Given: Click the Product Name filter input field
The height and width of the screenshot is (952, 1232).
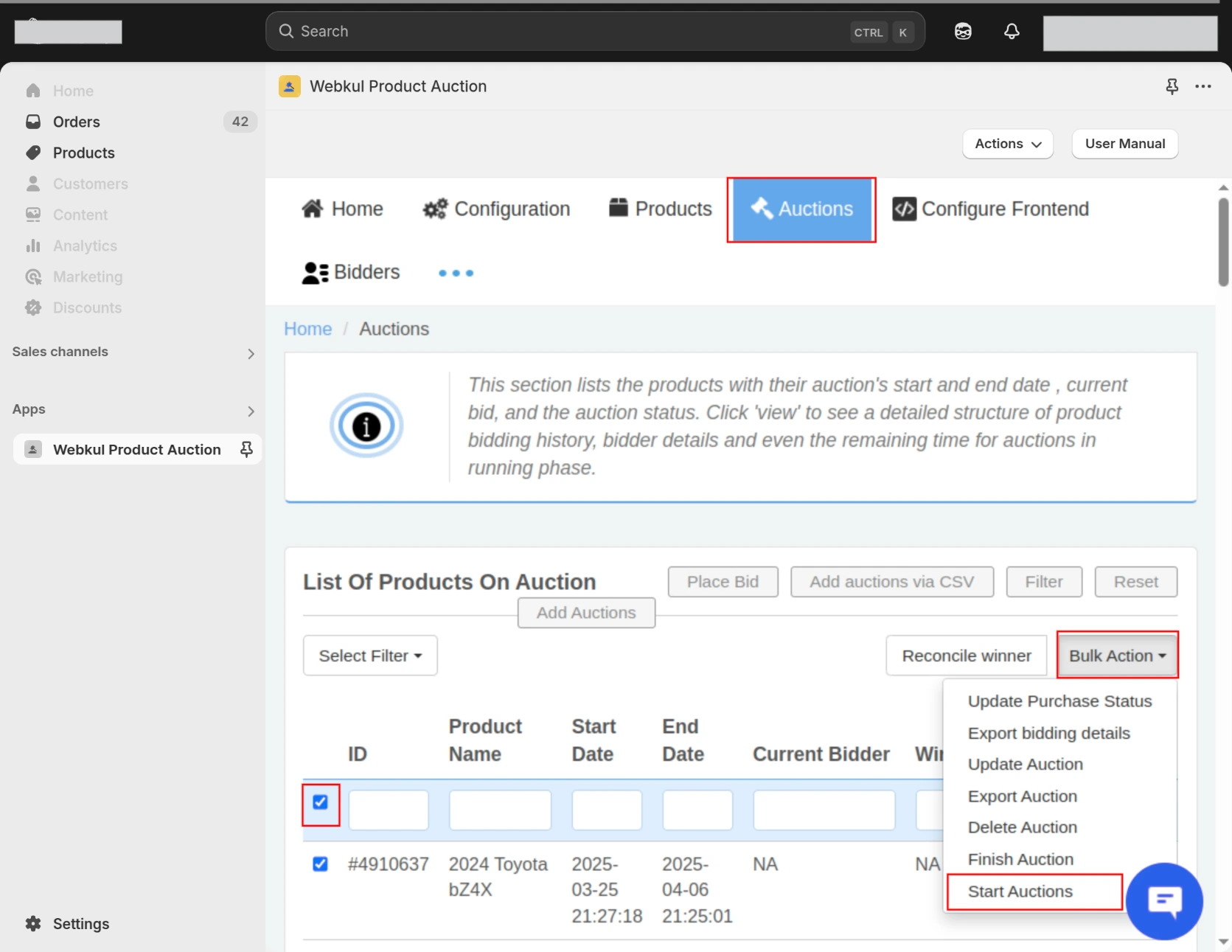Looking at the screenshot, I should tap(500, 810).
